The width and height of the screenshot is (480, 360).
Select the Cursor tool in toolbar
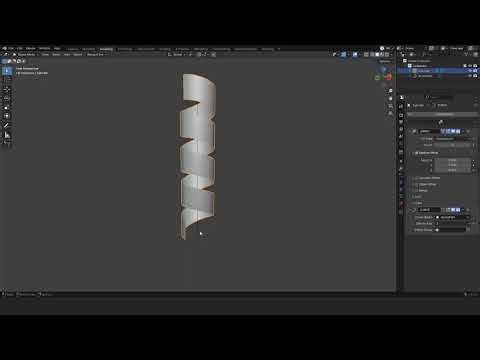(x=7, y=80)
